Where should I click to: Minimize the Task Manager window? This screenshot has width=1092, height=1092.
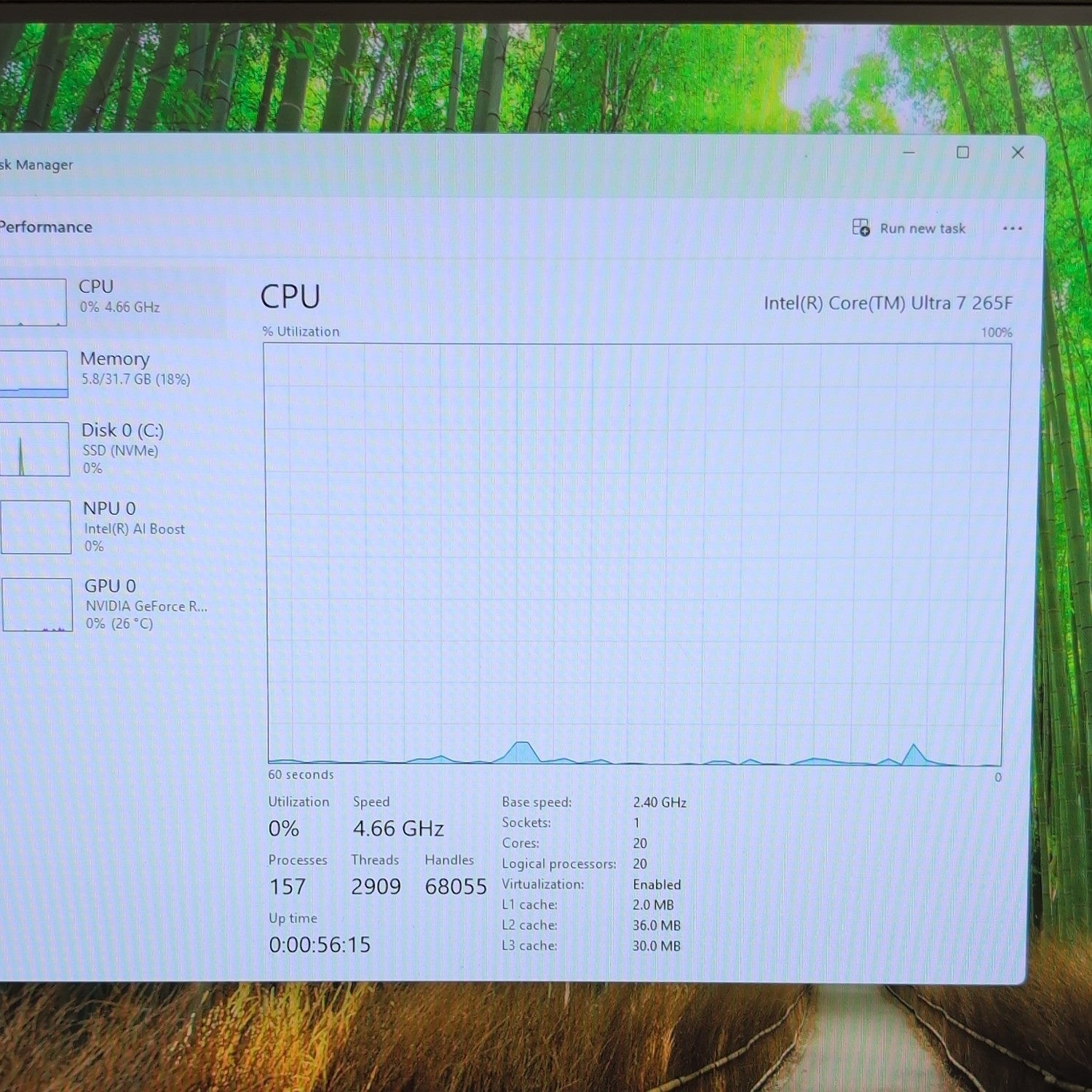click(x=909, y=152)
